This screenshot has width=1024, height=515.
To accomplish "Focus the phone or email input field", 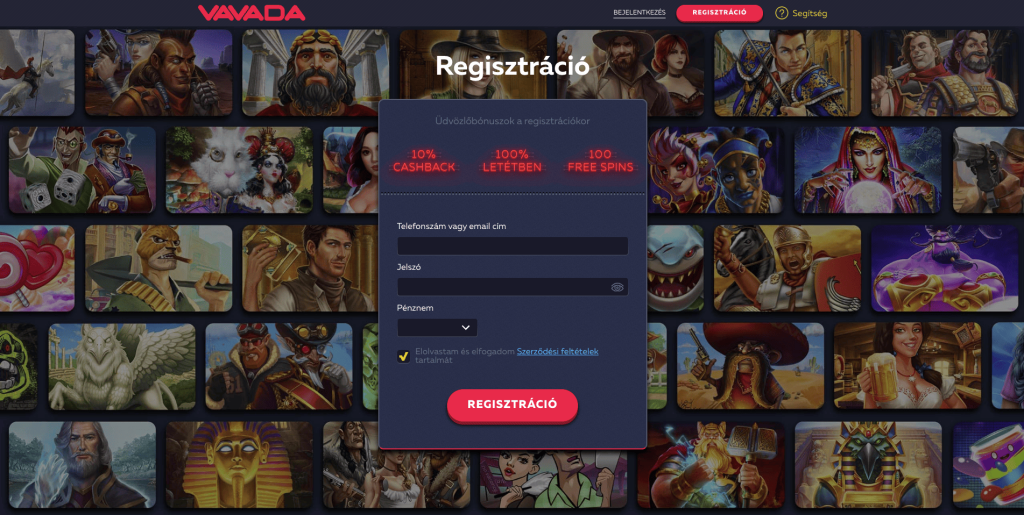I will 513,246.
